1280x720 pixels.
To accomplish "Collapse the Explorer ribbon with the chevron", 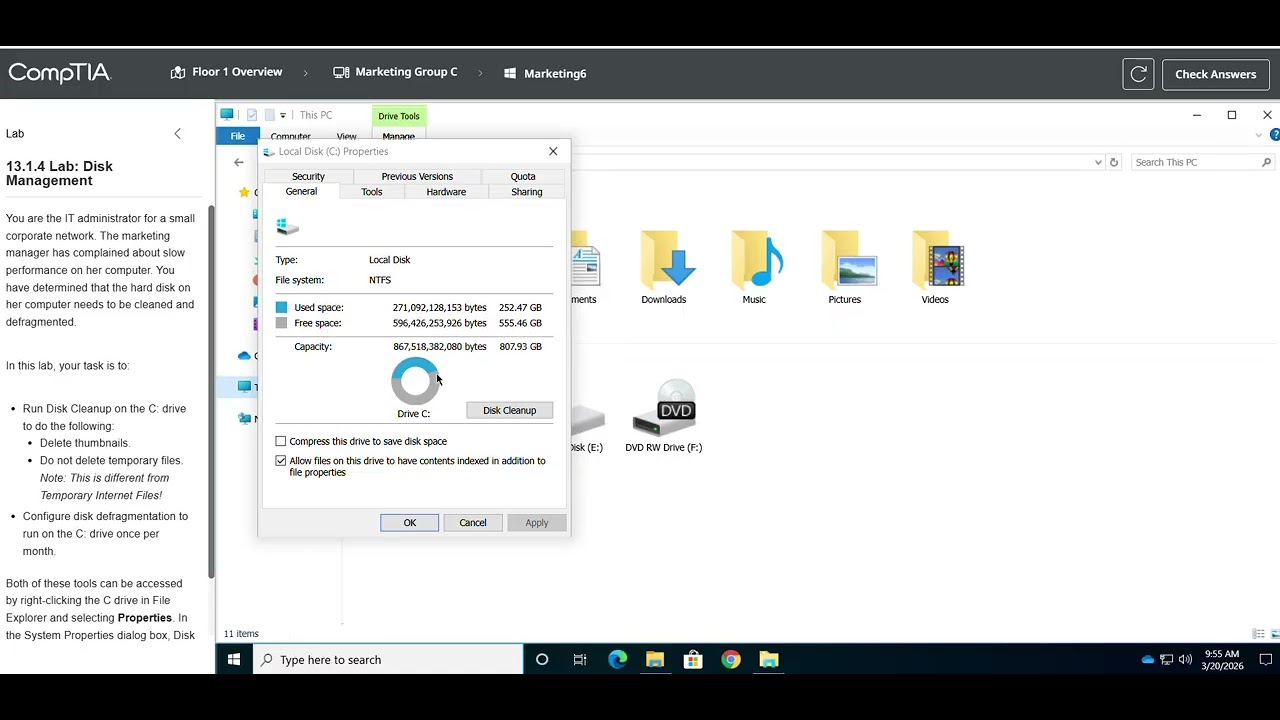I will 1259,135.
